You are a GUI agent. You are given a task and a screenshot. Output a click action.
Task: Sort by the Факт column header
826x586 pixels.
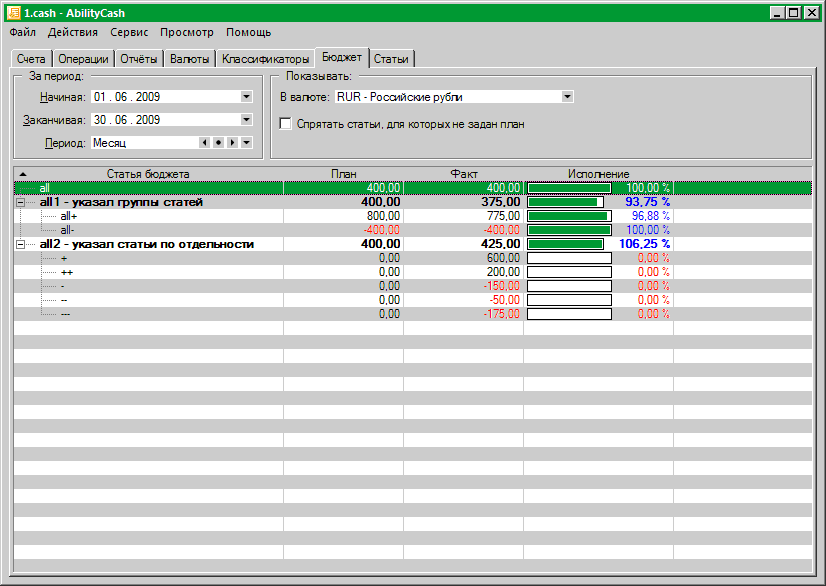[463, 174]
